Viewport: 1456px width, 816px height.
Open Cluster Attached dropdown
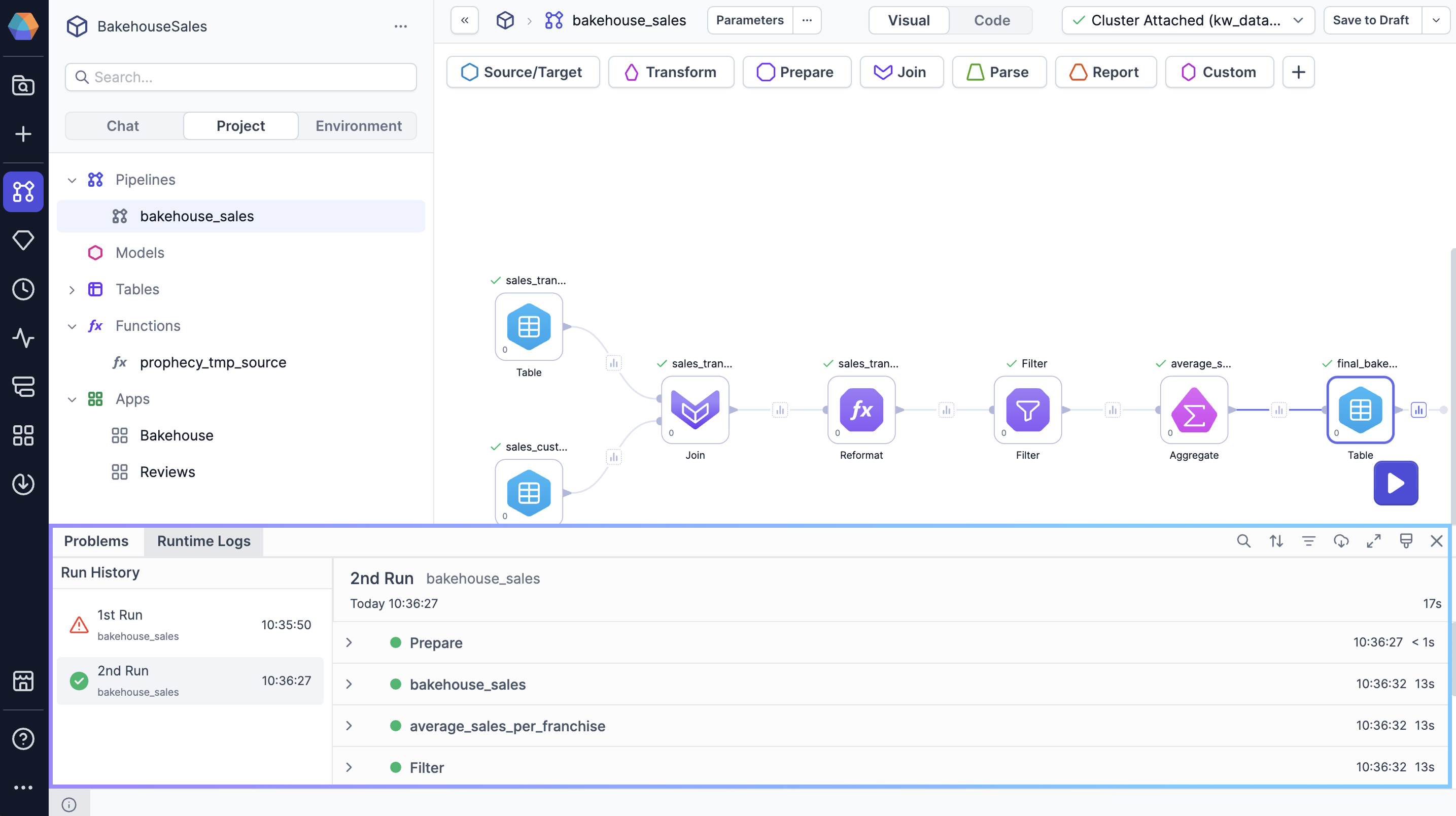[1188, 20]
